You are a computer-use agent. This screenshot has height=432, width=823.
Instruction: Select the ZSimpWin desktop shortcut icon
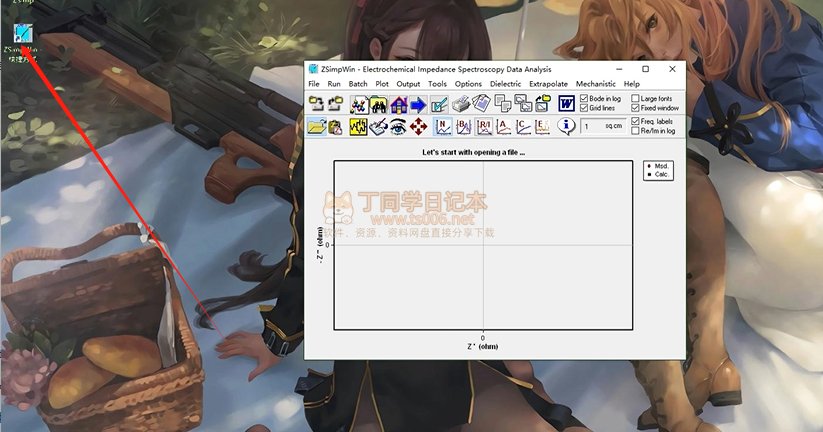[x=20, y=35]
